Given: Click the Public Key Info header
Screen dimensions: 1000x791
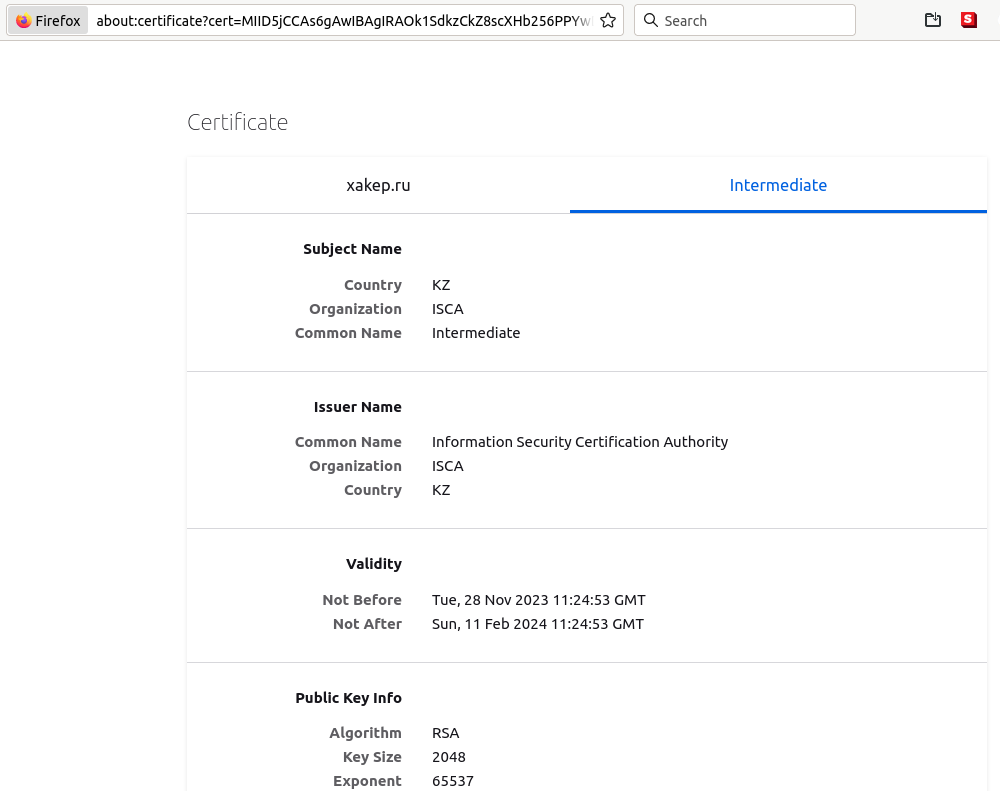Looking at the screenshot, I should click(348, 698).
